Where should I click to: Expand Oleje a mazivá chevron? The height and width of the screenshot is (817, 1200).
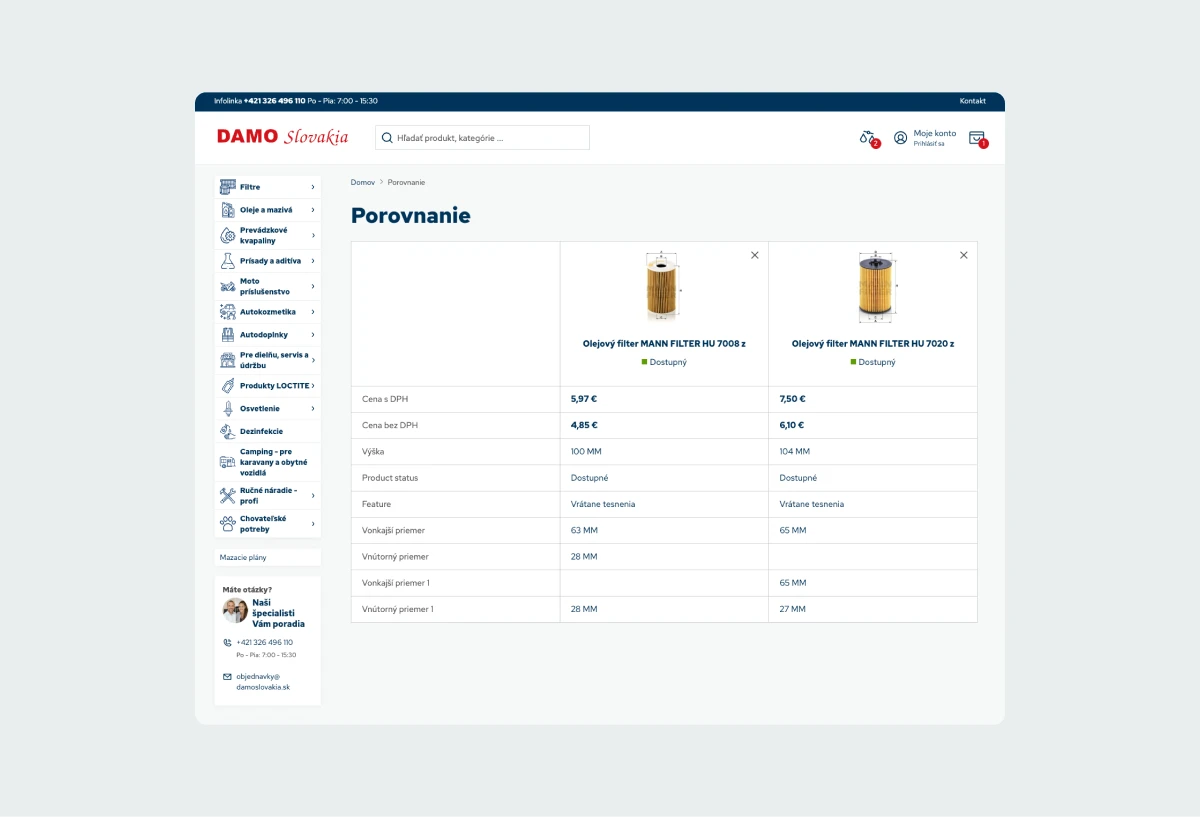pos(313,210)
